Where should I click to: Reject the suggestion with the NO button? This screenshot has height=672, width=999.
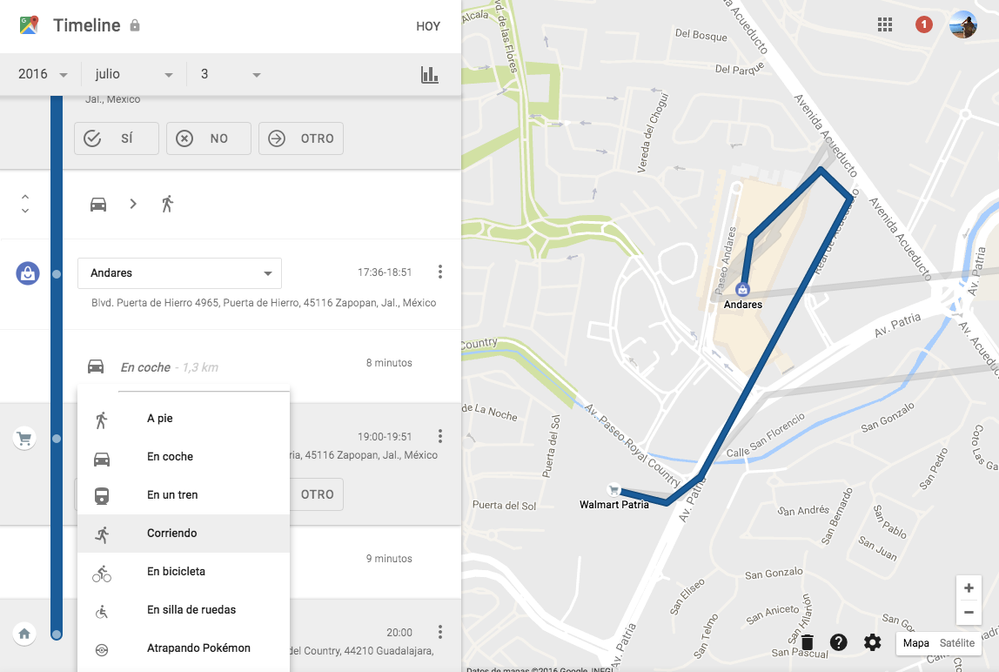208,138
